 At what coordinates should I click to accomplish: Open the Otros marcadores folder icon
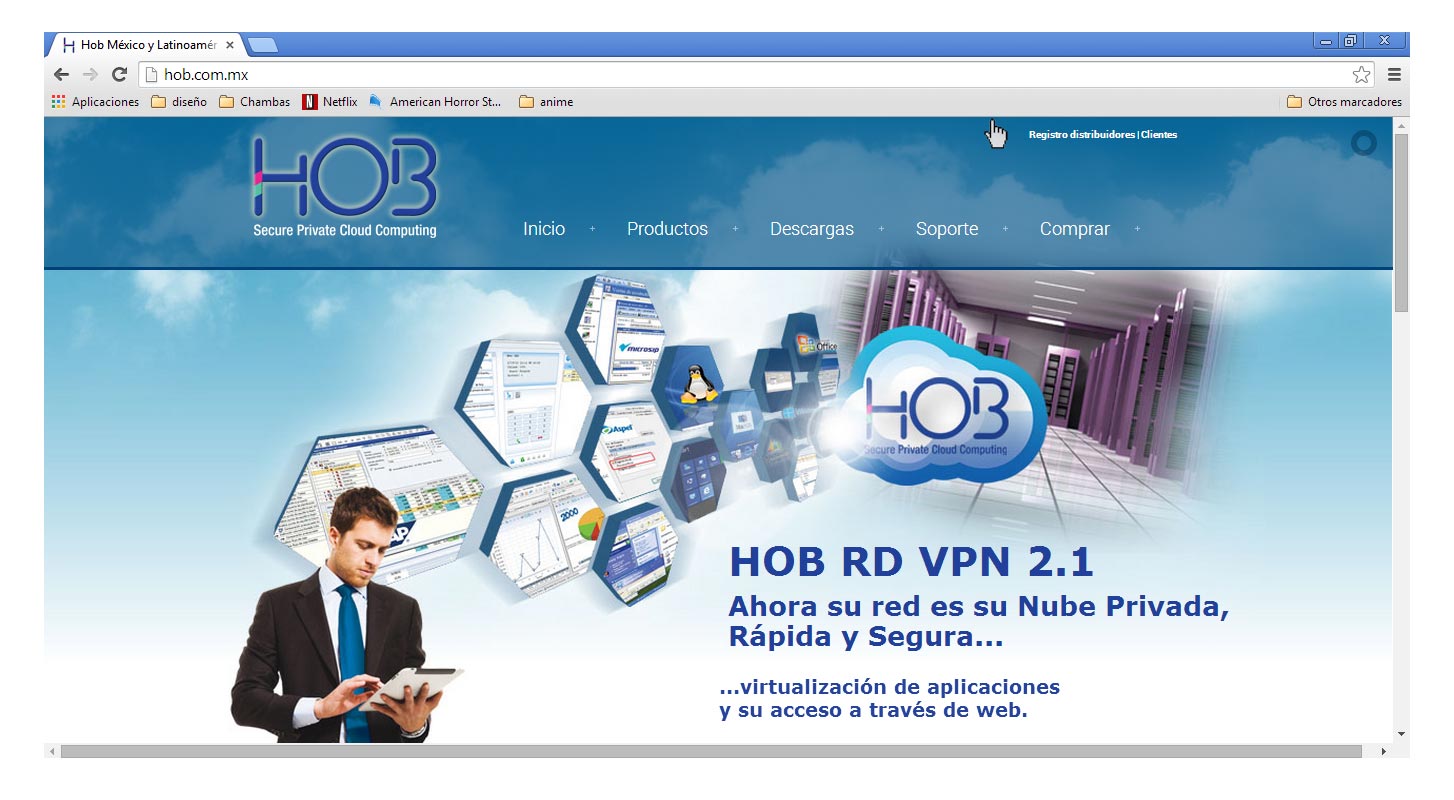pos(1293,101)
